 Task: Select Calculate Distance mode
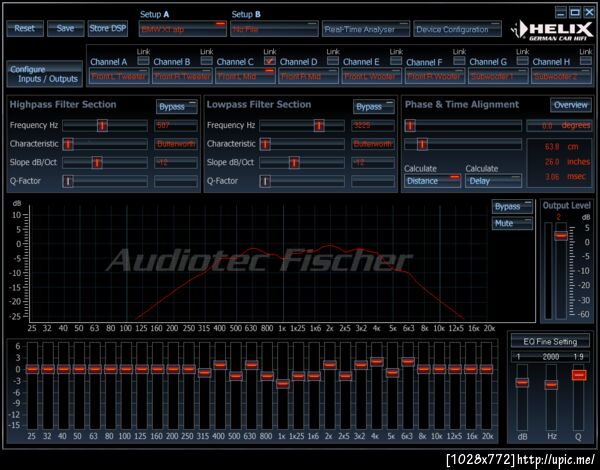[x=432, y=181]
